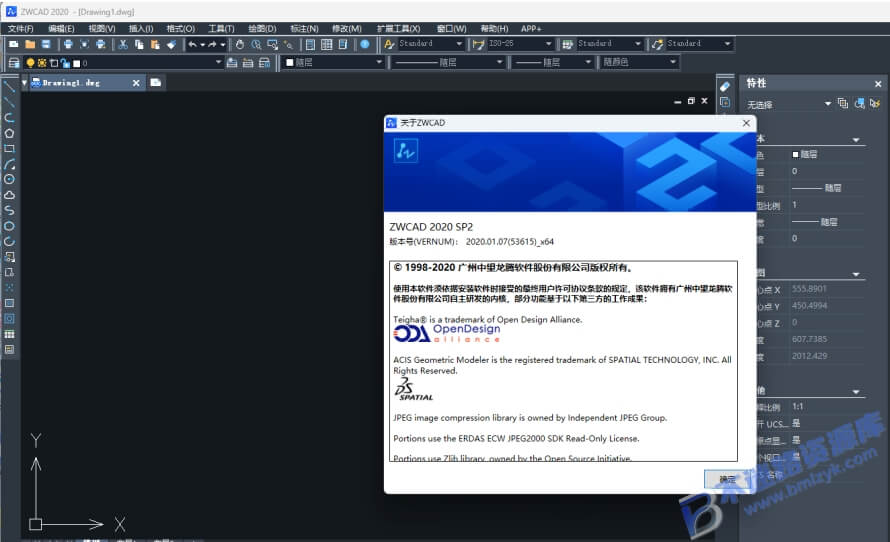Open the 编辑(E) menu

click(61, 28)
